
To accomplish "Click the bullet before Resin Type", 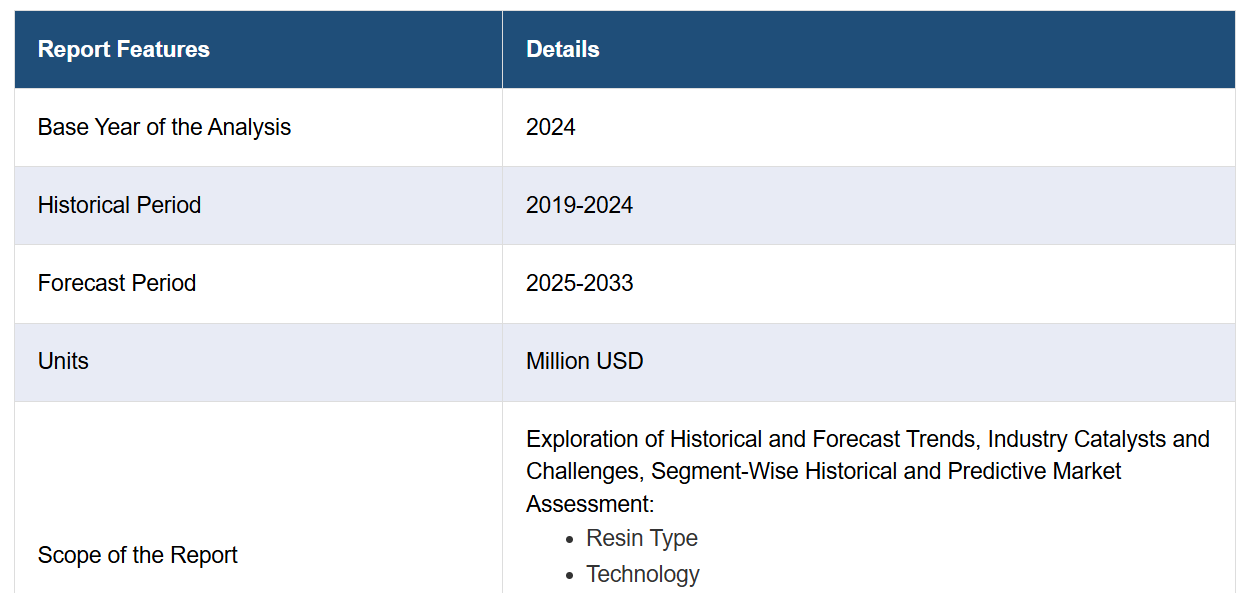I will click(570, 539).
